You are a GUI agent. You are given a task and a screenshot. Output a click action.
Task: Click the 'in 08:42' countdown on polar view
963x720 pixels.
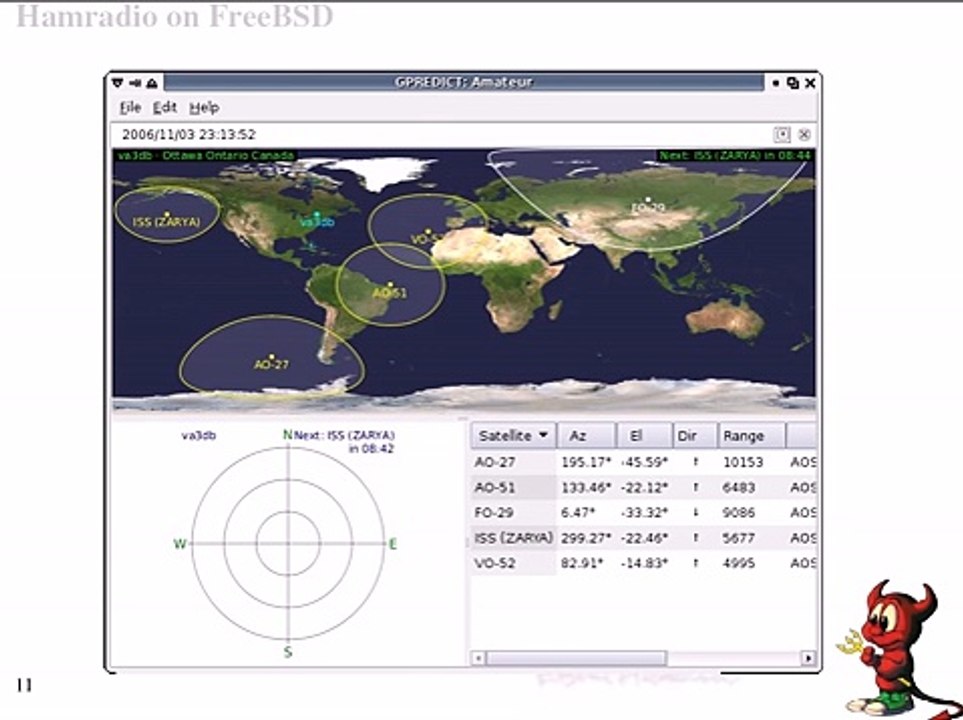pyautogui.click(x=371, y=448)
